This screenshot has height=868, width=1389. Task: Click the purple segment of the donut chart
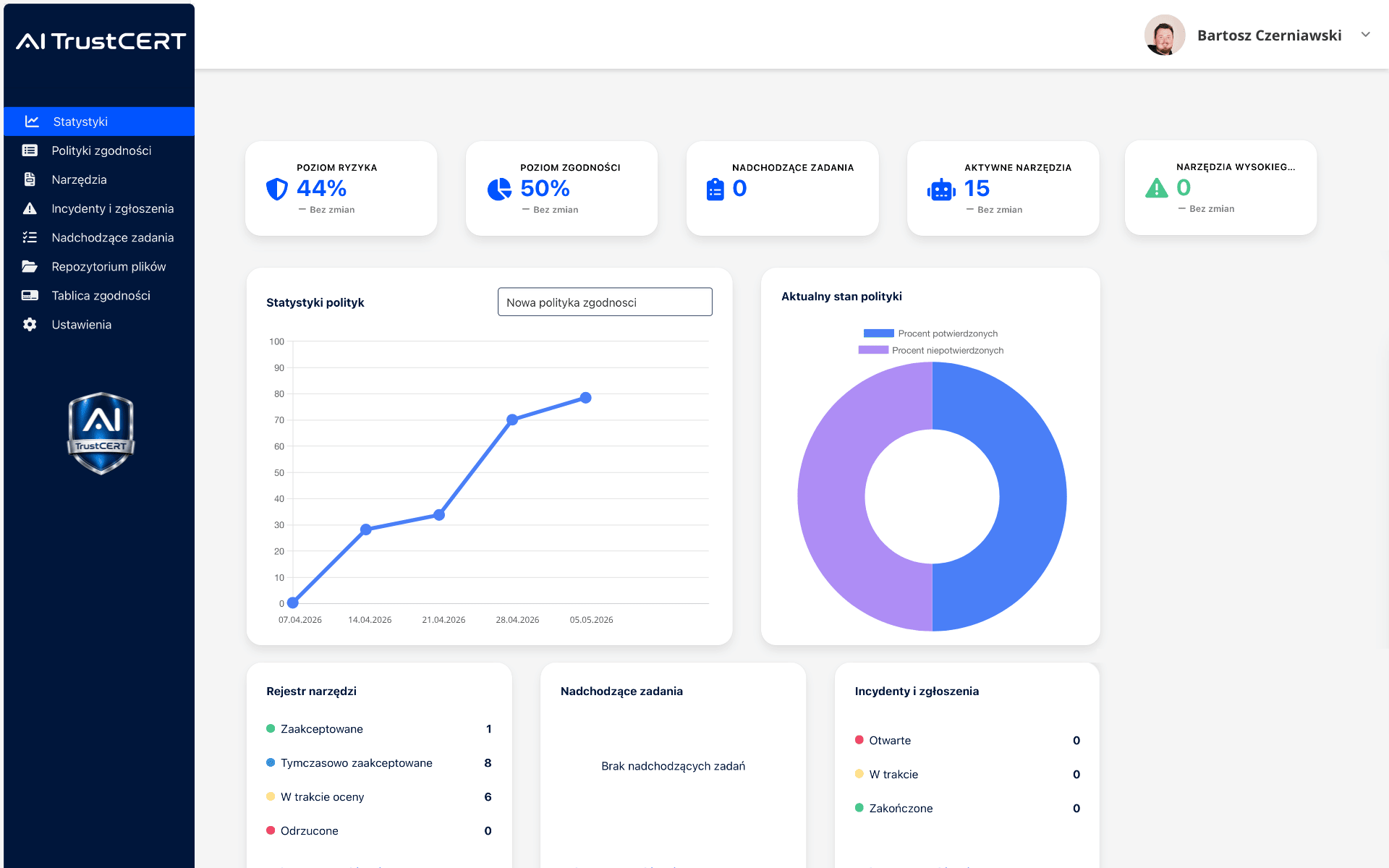click(831, 497)
